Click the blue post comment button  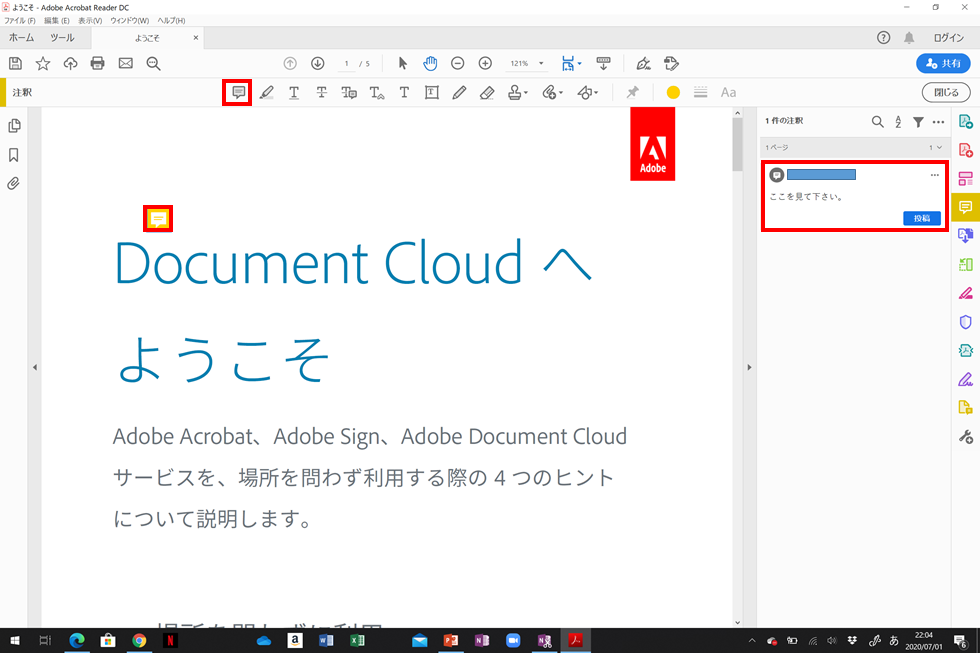pyautogui.click(x=922, y=218)
